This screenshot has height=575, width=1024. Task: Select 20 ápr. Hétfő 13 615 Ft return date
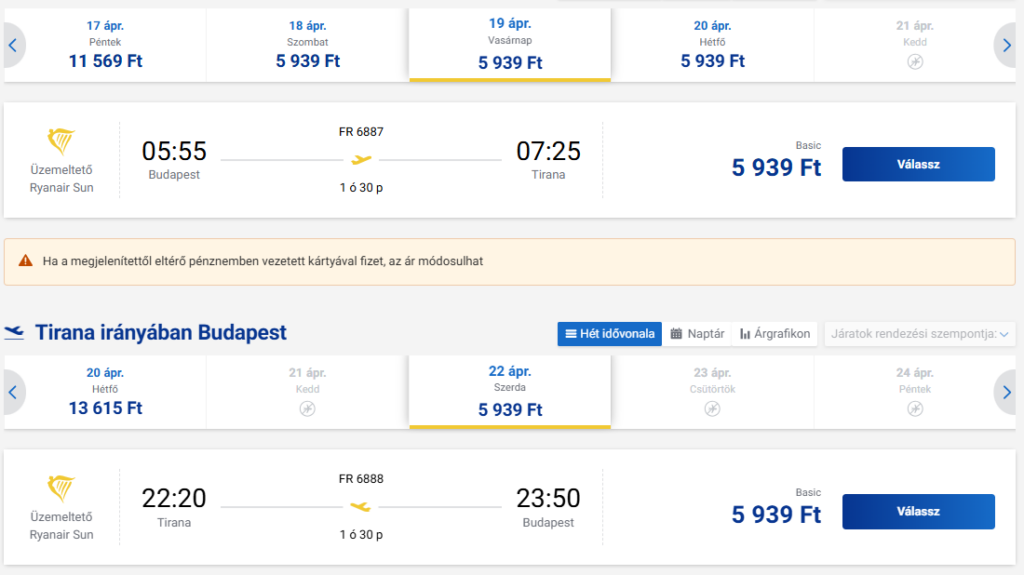tap(105, 392)
